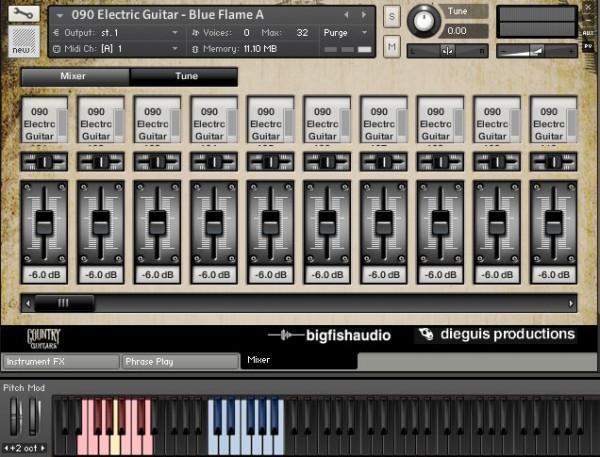Open instrument edit mode with wrench icon

pos(23,14)
